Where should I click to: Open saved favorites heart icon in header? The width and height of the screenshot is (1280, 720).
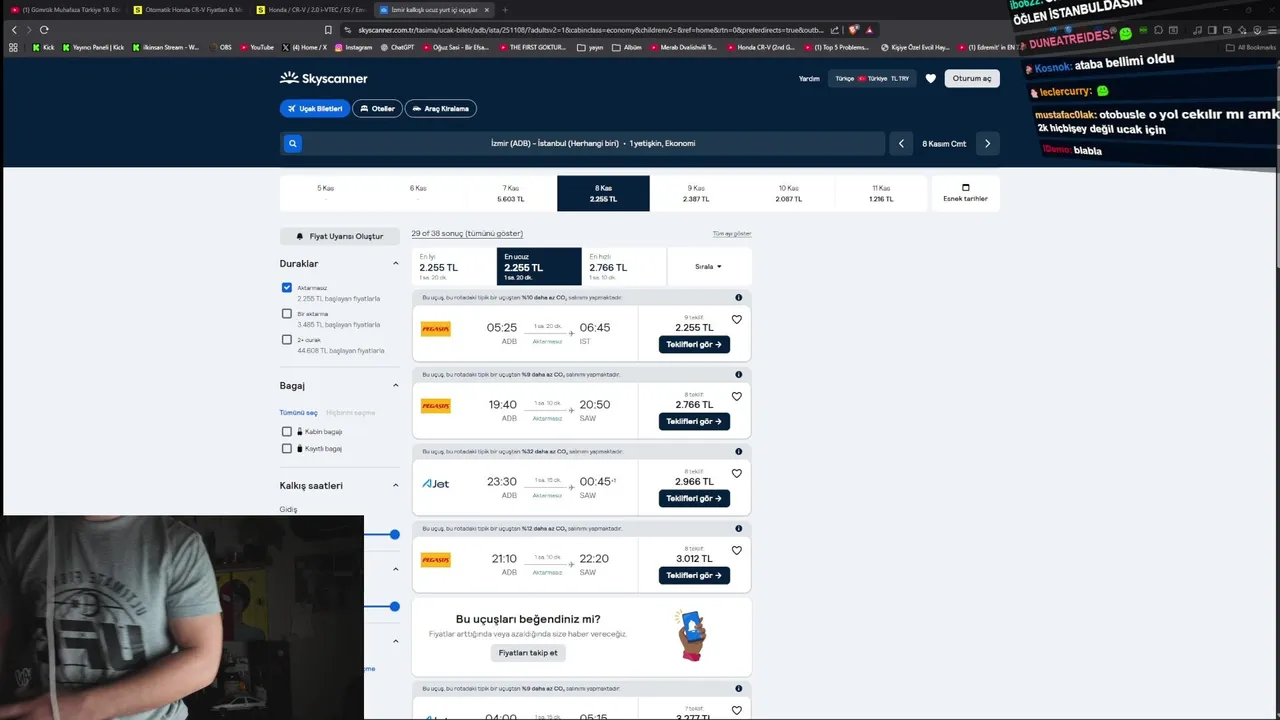pos(931,78)
